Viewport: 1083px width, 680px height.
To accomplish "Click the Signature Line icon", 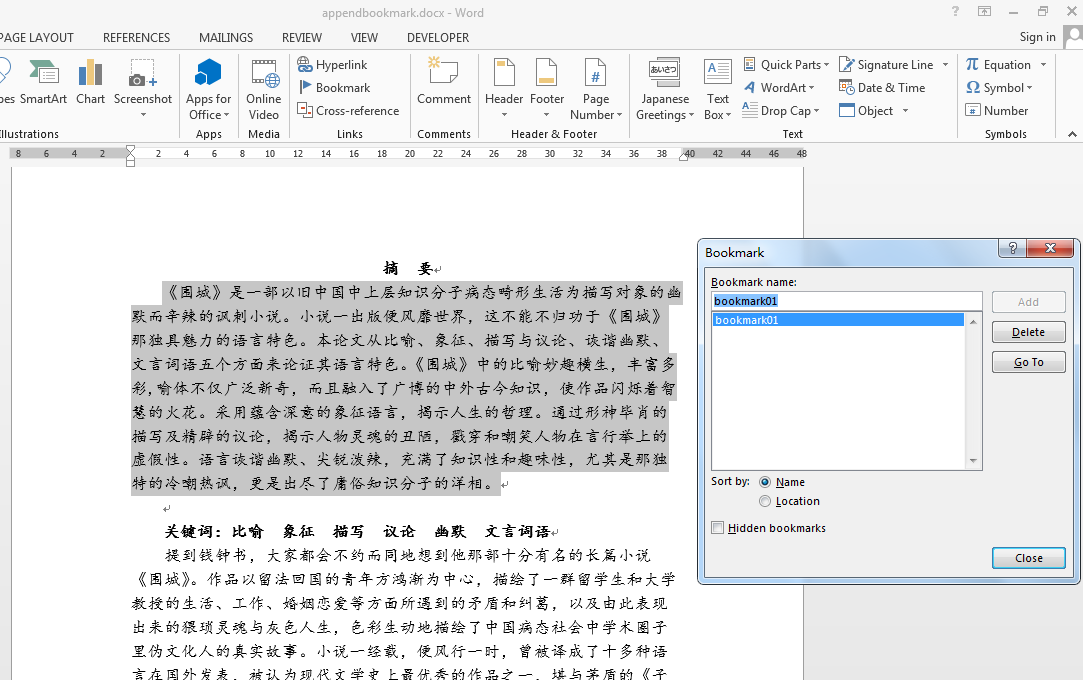I will (847, 64).
